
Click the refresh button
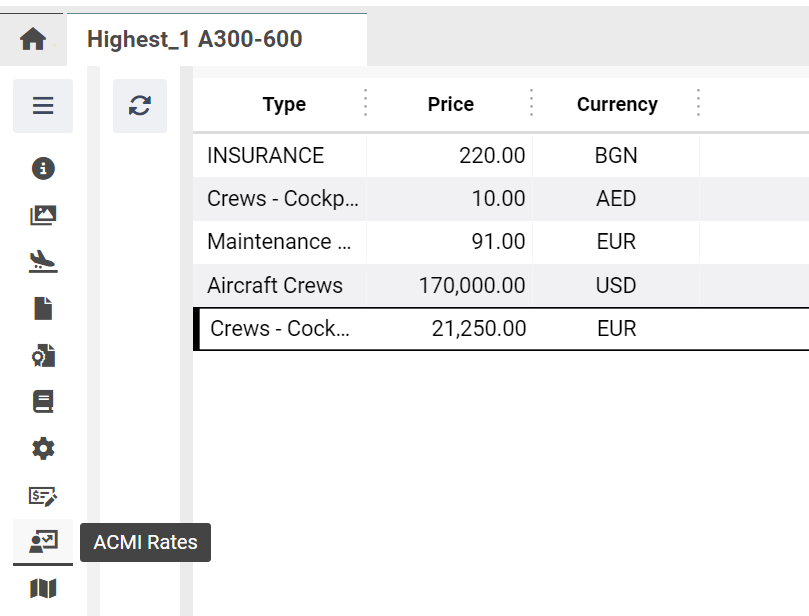140,106
